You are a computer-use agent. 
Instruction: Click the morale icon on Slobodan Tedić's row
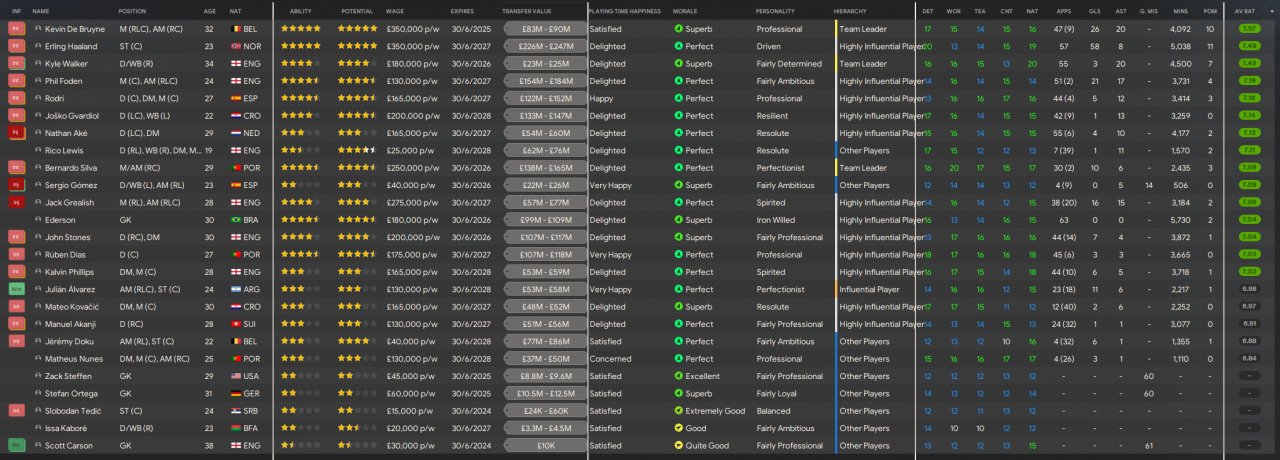[678, 410]
